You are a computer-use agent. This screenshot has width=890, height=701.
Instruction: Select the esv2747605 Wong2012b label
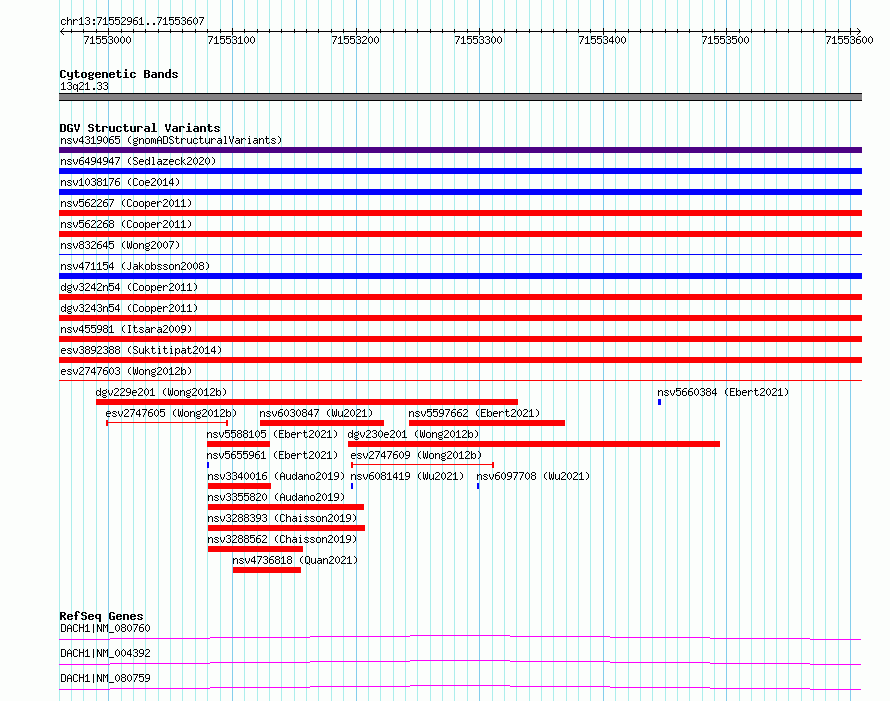[x=171, y=413]
